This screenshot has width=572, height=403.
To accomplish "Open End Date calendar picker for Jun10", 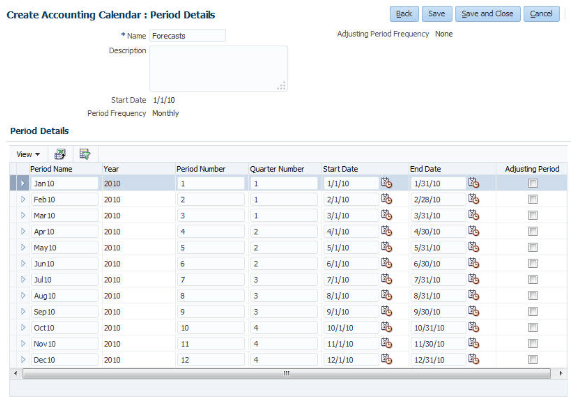I will pos(474,263).
